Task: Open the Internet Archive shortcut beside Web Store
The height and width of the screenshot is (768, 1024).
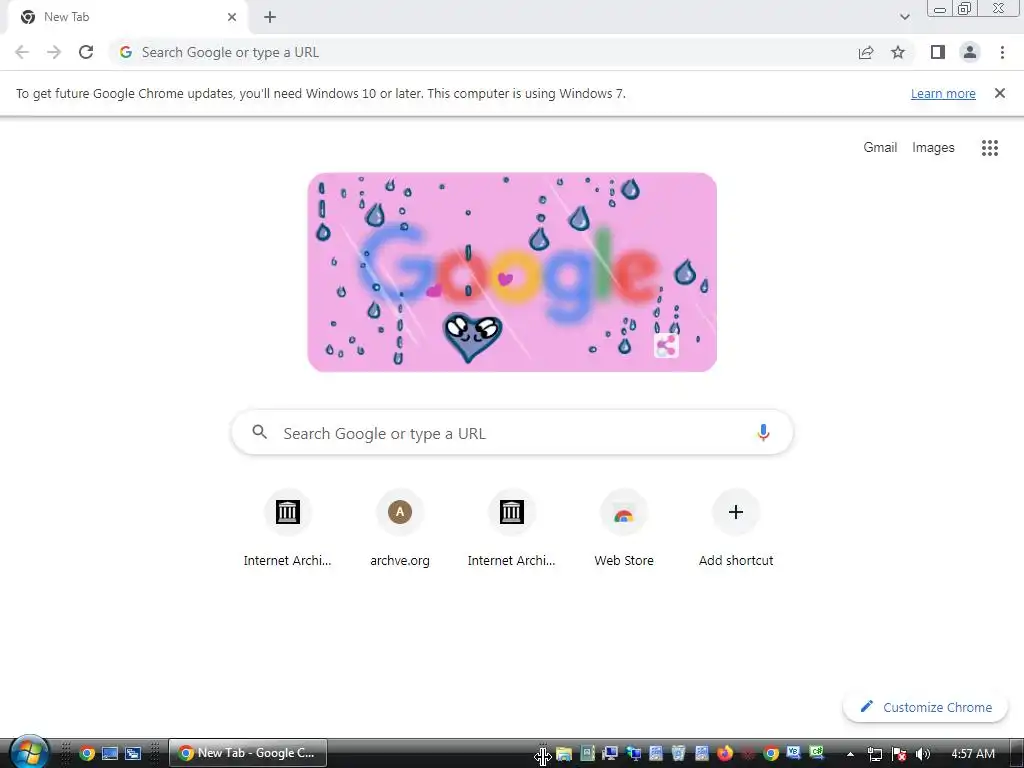Action: pyautogui.click(x=511, y=528)
